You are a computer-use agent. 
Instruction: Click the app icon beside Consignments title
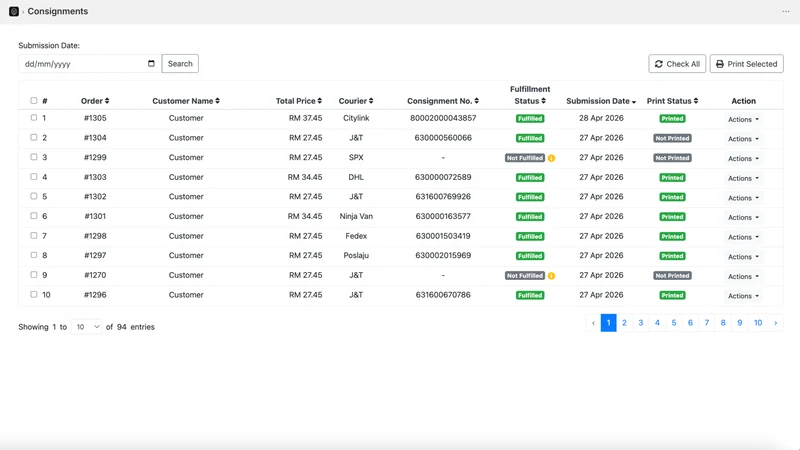pos(14,11)
